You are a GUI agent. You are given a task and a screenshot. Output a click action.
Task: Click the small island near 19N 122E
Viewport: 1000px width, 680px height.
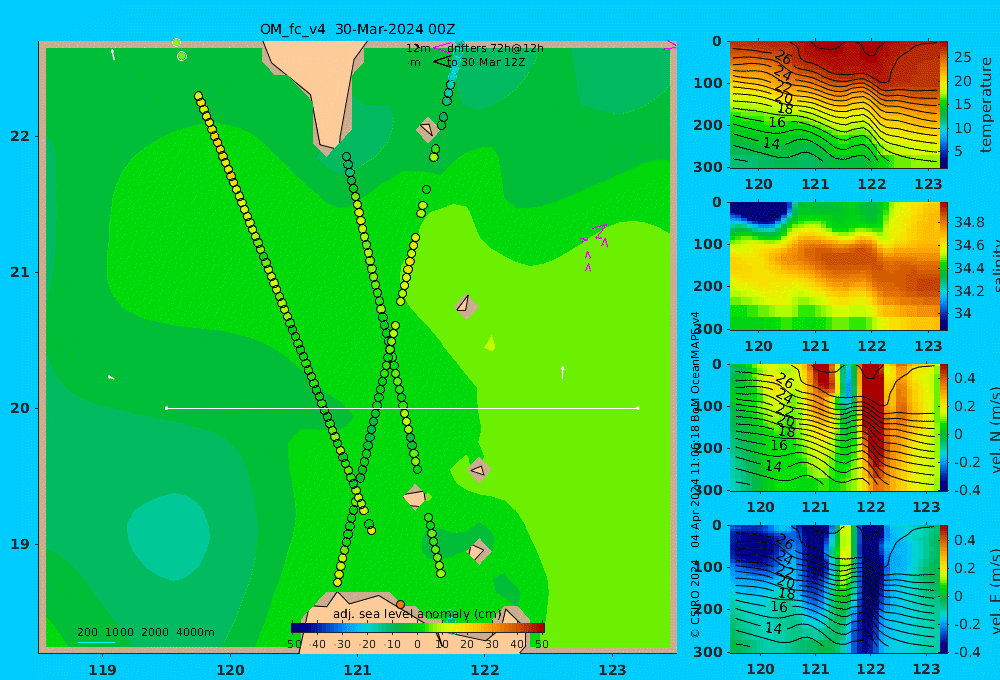478,551
